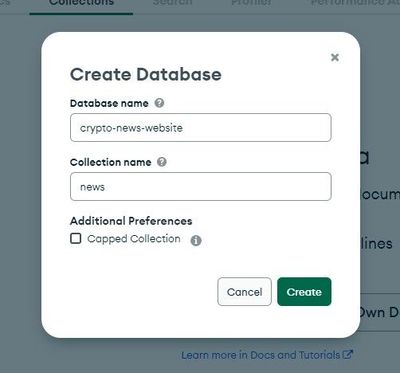Close the Create Database dialog with X

point(335,57)
